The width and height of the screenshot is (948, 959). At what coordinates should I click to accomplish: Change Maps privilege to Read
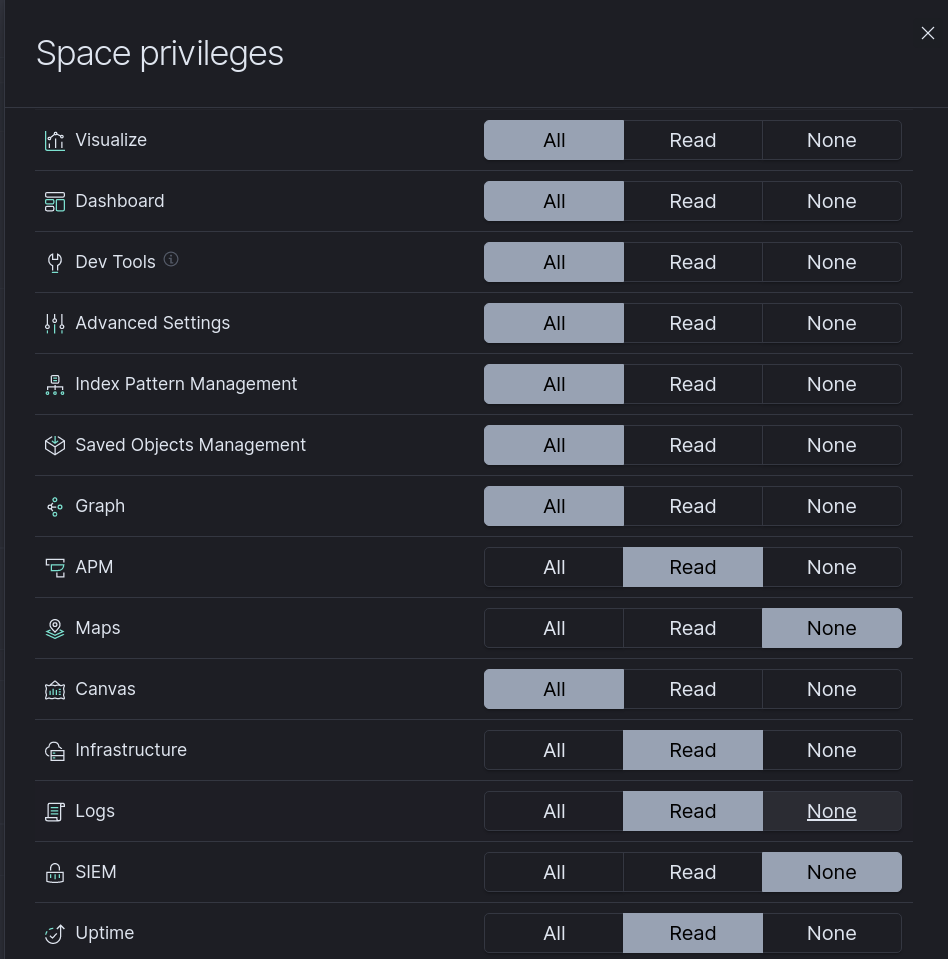coord(692,628)
